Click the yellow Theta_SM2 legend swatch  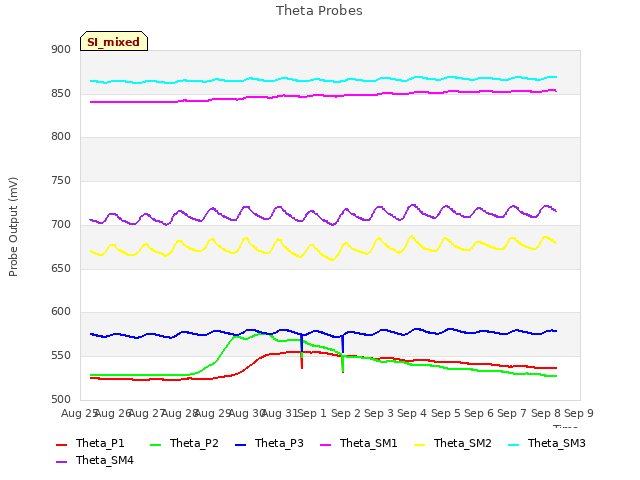pos(420,444)
